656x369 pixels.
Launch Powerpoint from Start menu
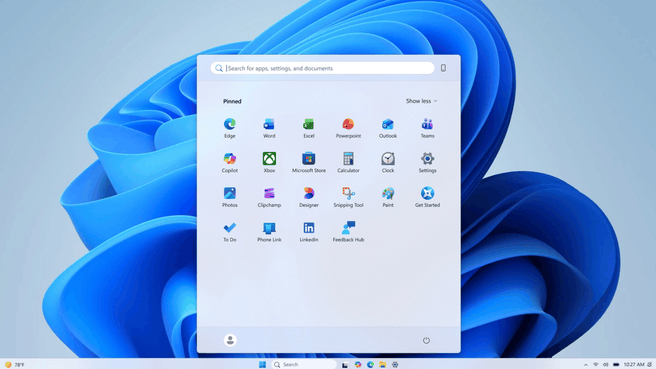click(348, 128)
